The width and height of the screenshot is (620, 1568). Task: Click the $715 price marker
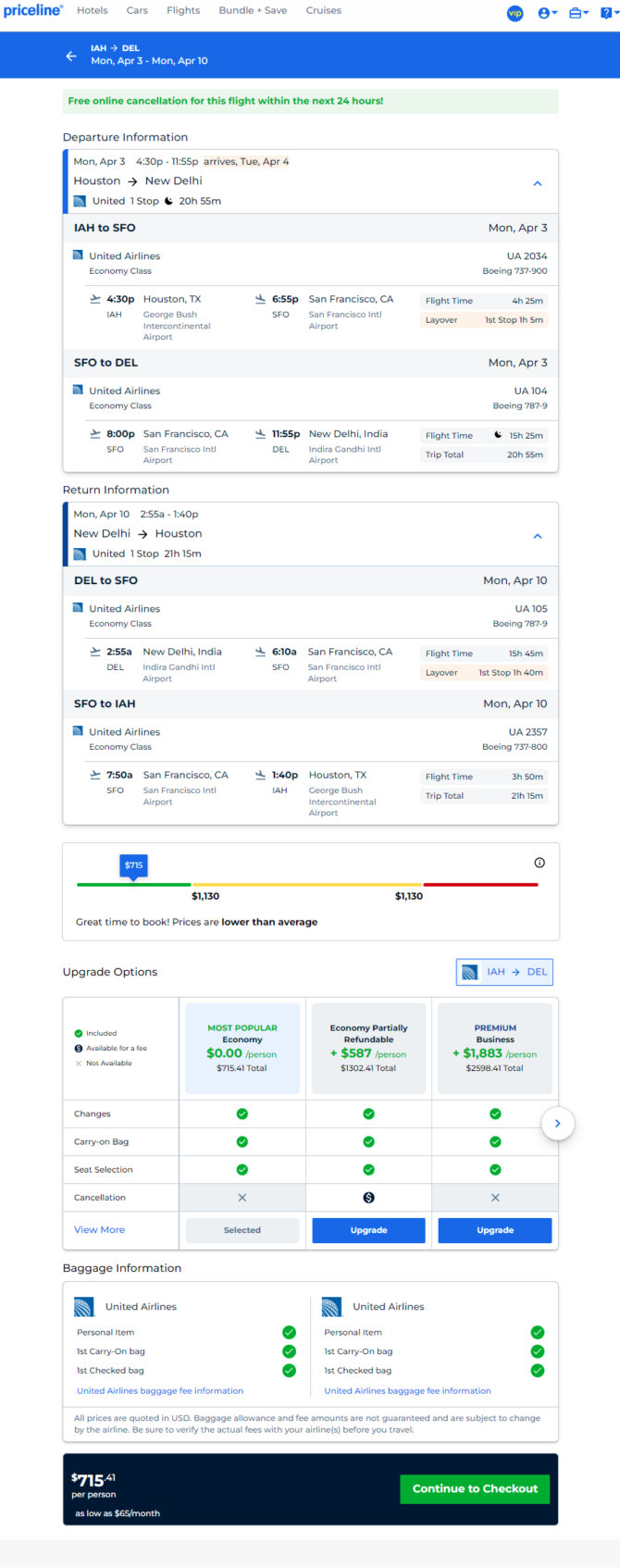point(134,865)
